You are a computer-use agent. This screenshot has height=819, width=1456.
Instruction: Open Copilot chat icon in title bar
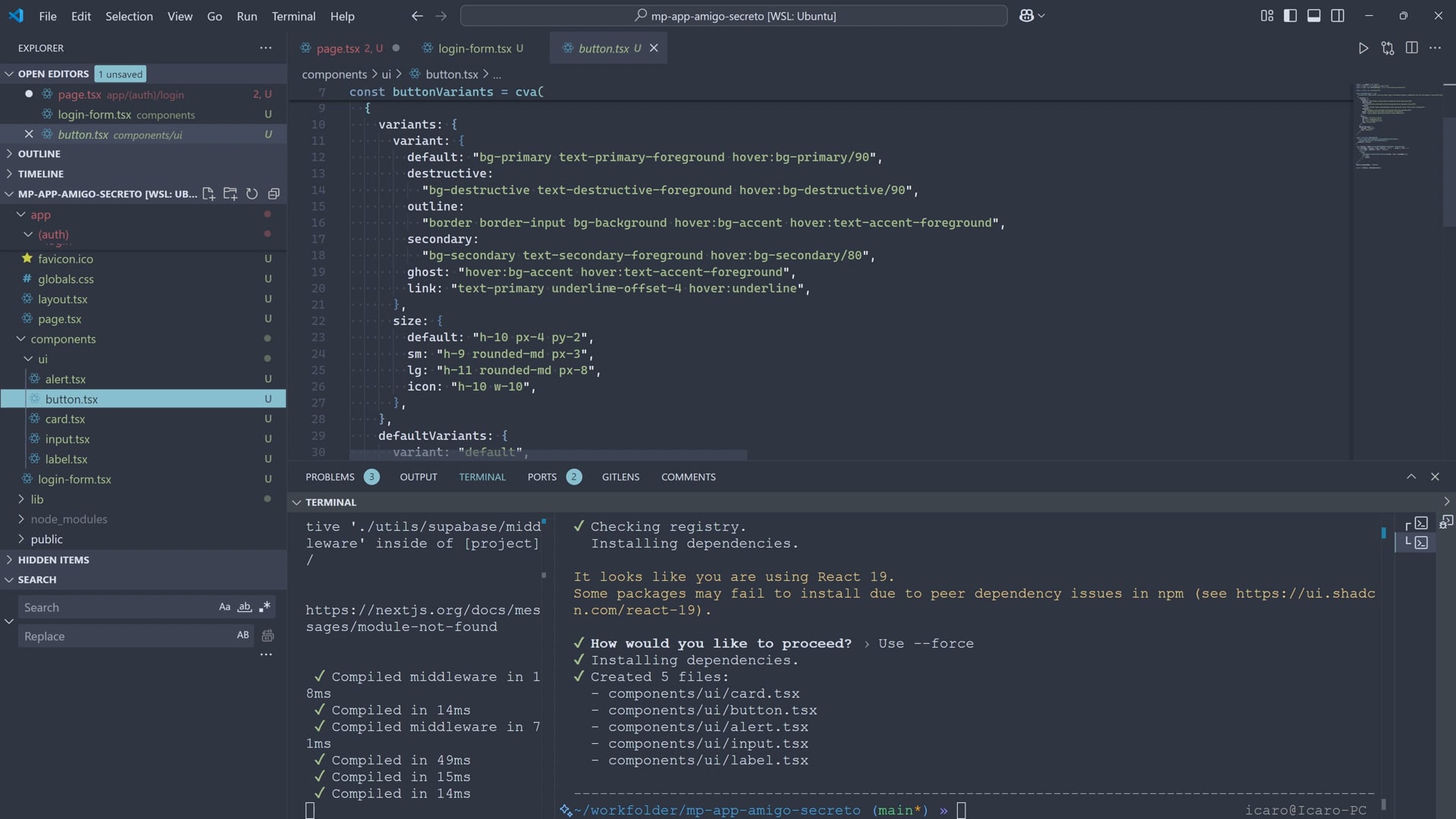tap(1026, 16)
